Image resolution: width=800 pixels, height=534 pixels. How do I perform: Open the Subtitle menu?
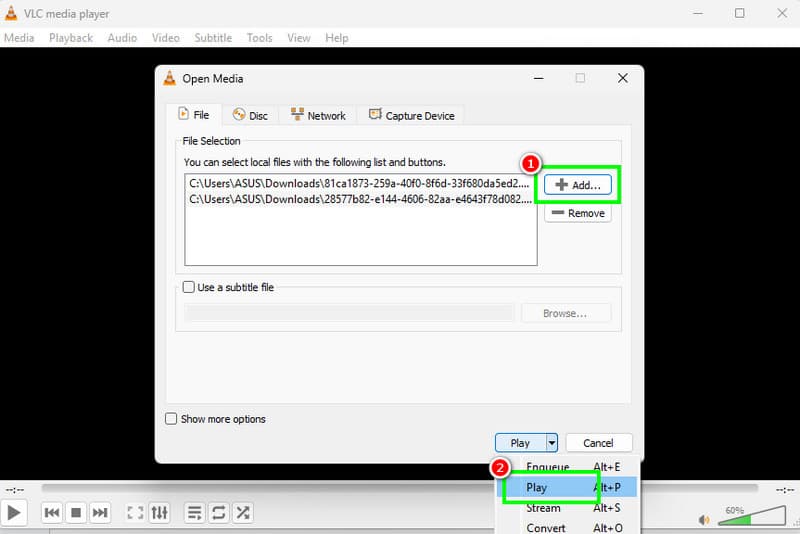click(x=213, y=38)
